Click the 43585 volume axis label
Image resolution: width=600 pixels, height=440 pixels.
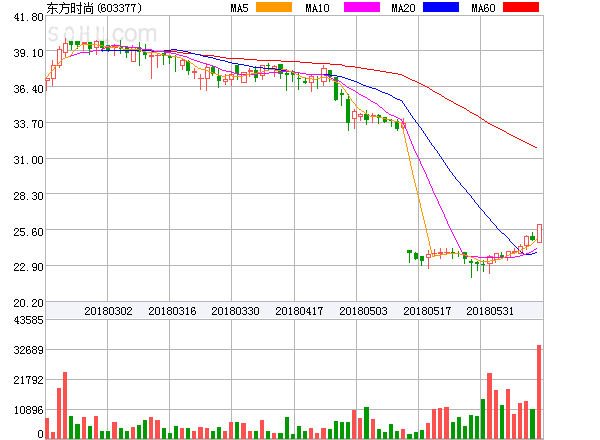click(x=29, y=320)
